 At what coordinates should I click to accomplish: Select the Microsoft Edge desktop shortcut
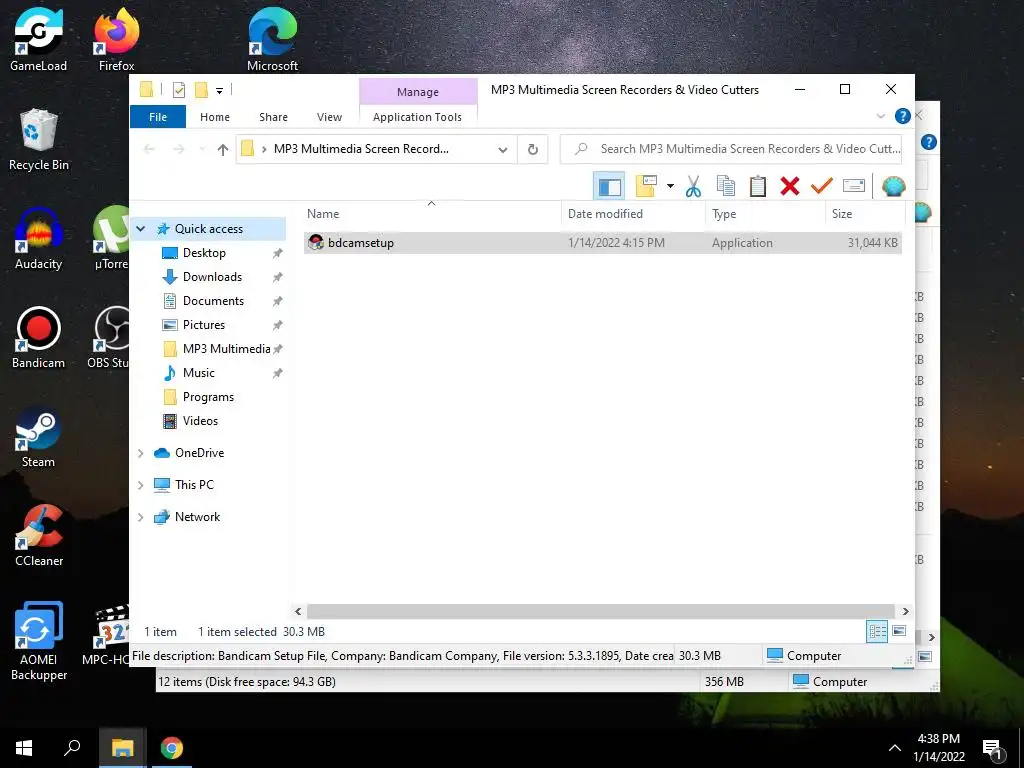pos(272,40)
